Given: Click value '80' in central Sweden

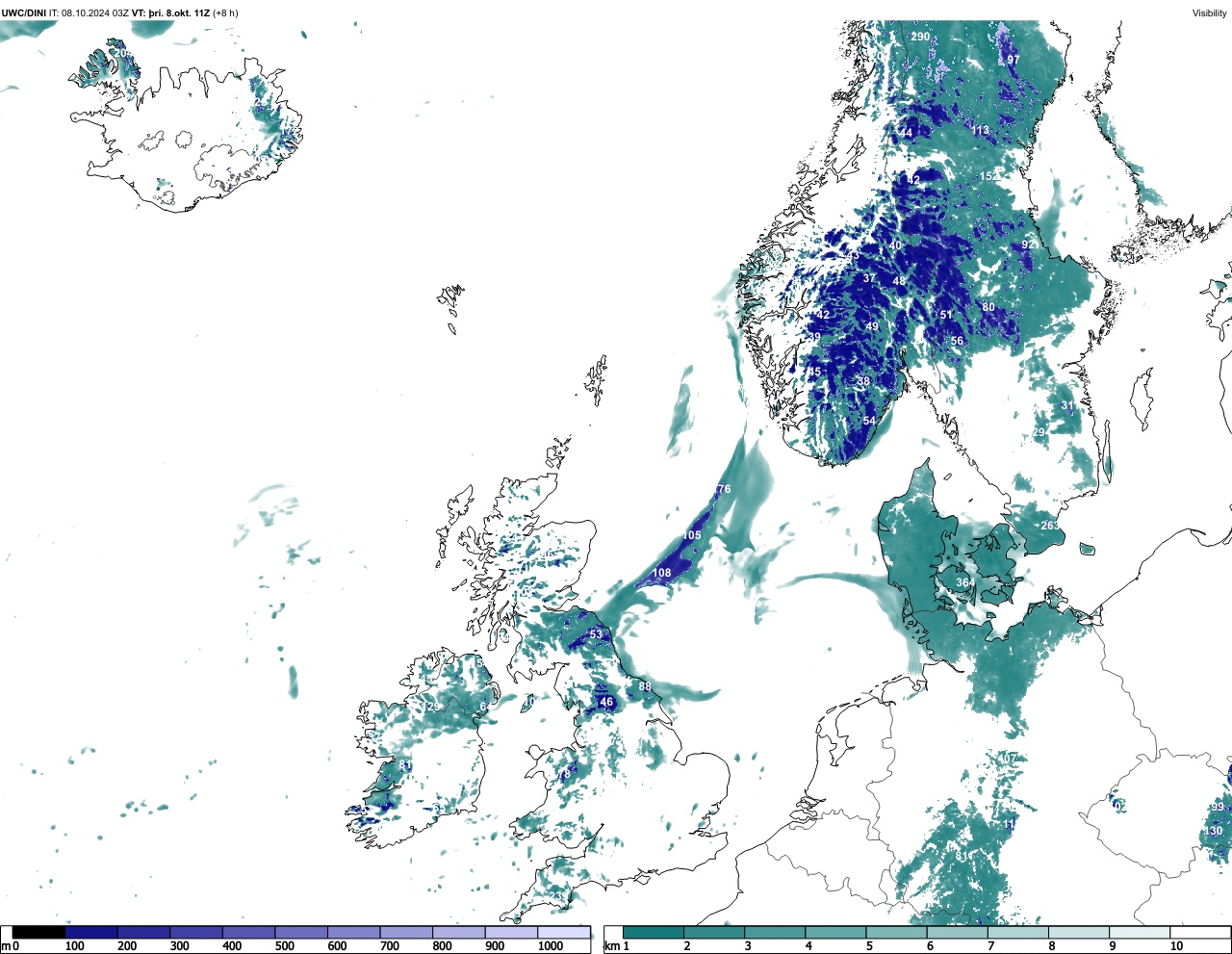Looking at the screenshot, I should [x=988, y=307].
